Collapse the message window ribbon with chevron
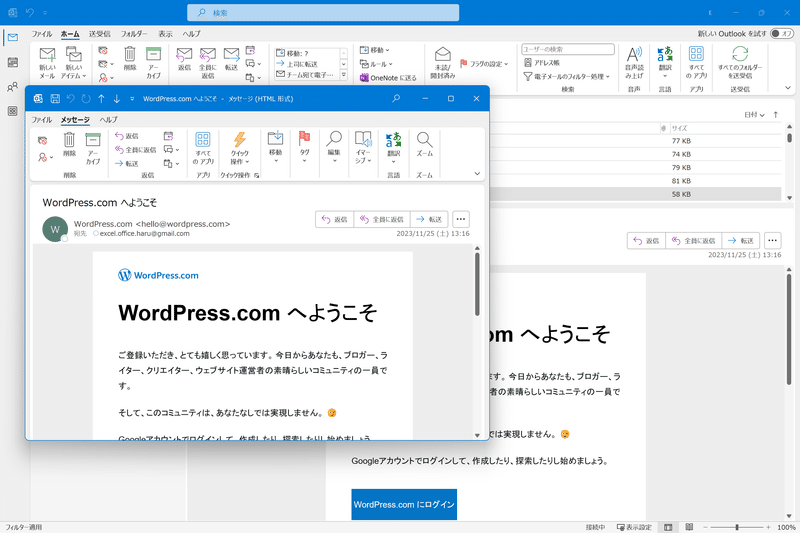 click(x=477, y=174)
